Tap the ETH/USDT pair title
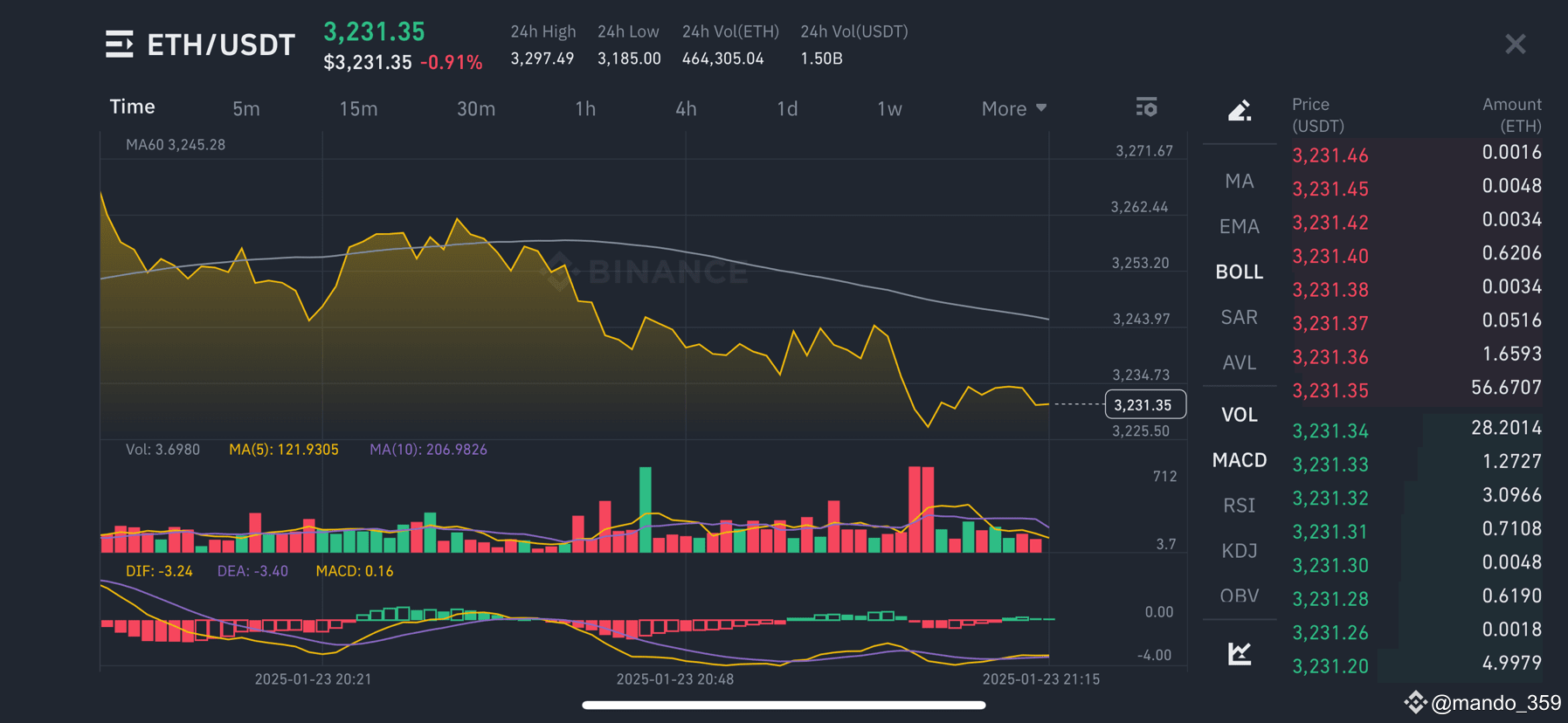The width and height of the screenshot is (1568, 723). (221, 45)
